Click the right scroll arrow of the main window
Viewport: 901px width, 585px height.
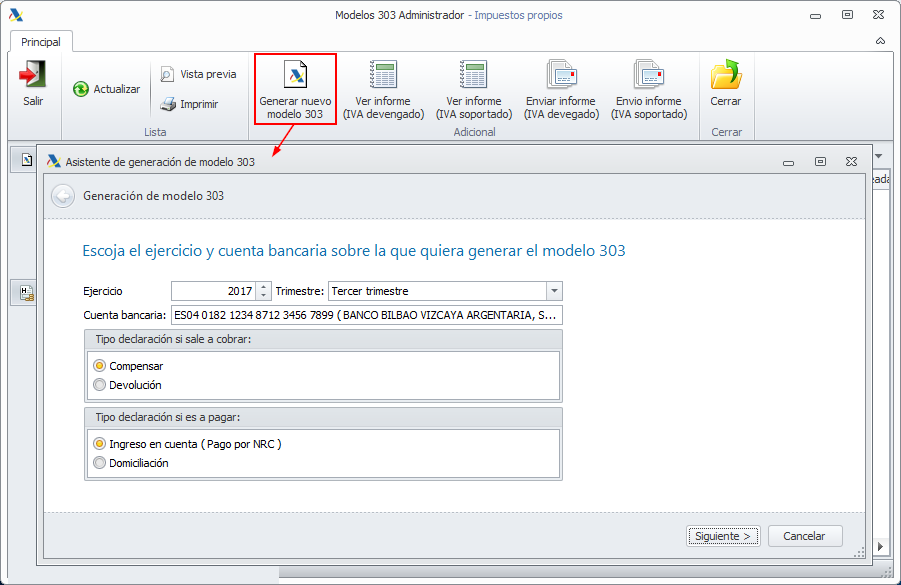(x=880, y=546)
